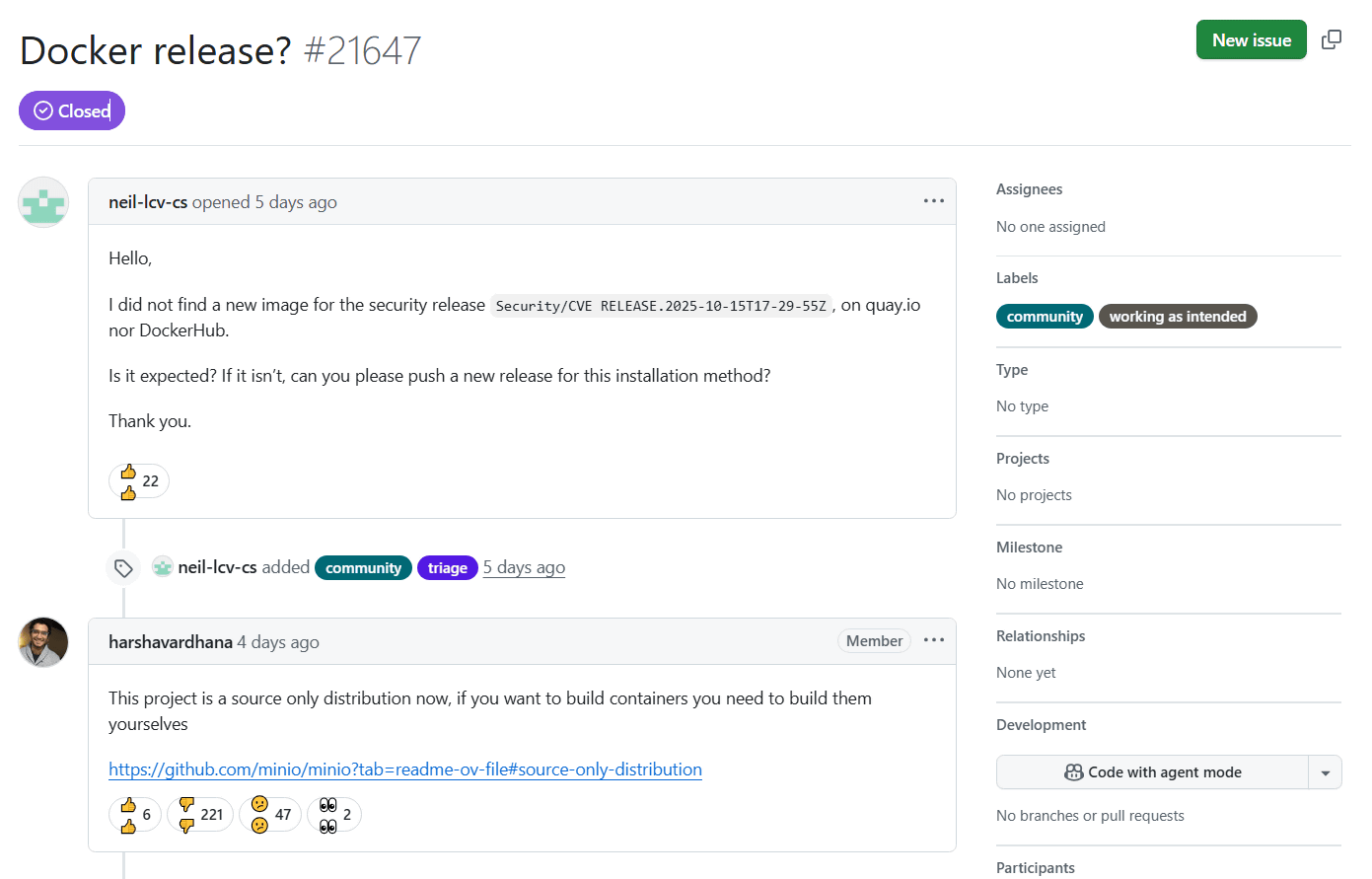The width and height of the screenshot is (1372, 879).
Task: Toggle the thumbs up reaction on the first post
Action: click(x=138, y=480)
